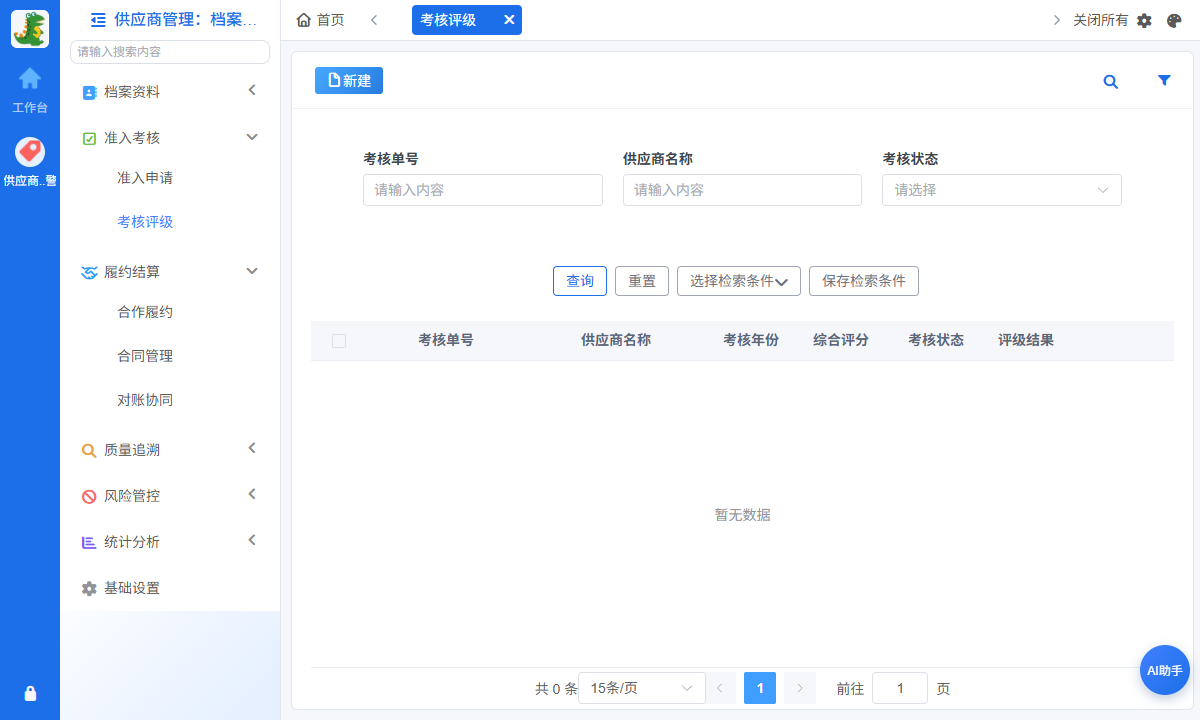Expand the 质量追溯 menu chevron
The image size is (1200, 720).
(x=252, y=448)
